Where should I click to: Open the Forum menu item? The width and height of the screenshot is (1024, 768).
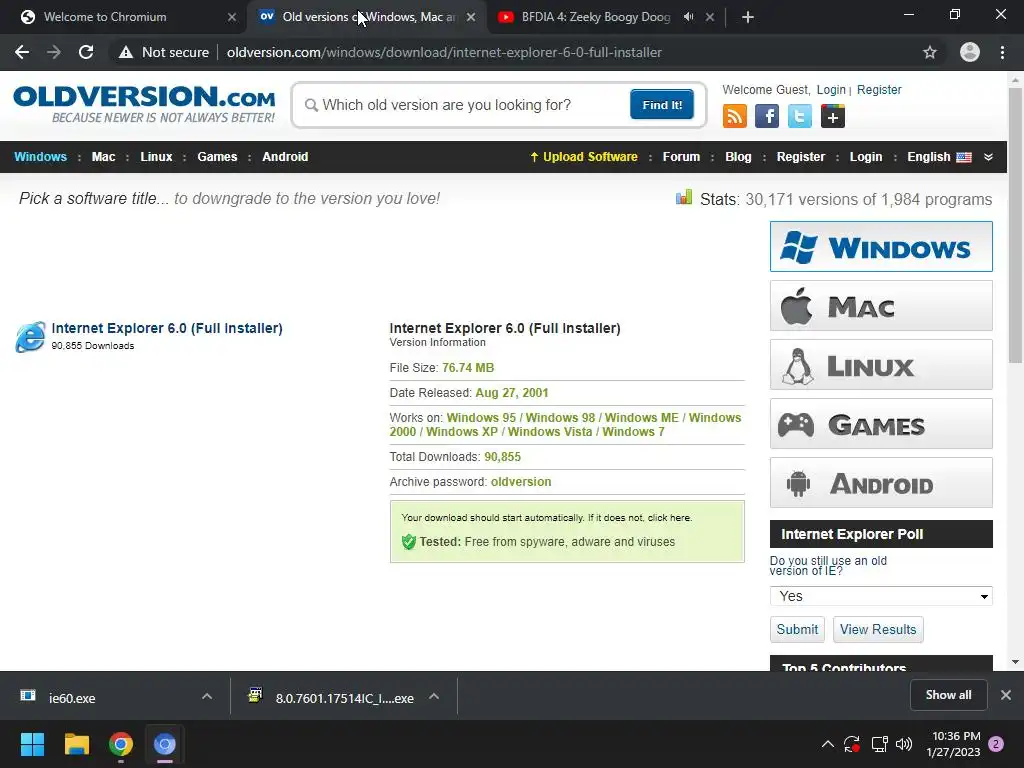[x=681, y=157]
